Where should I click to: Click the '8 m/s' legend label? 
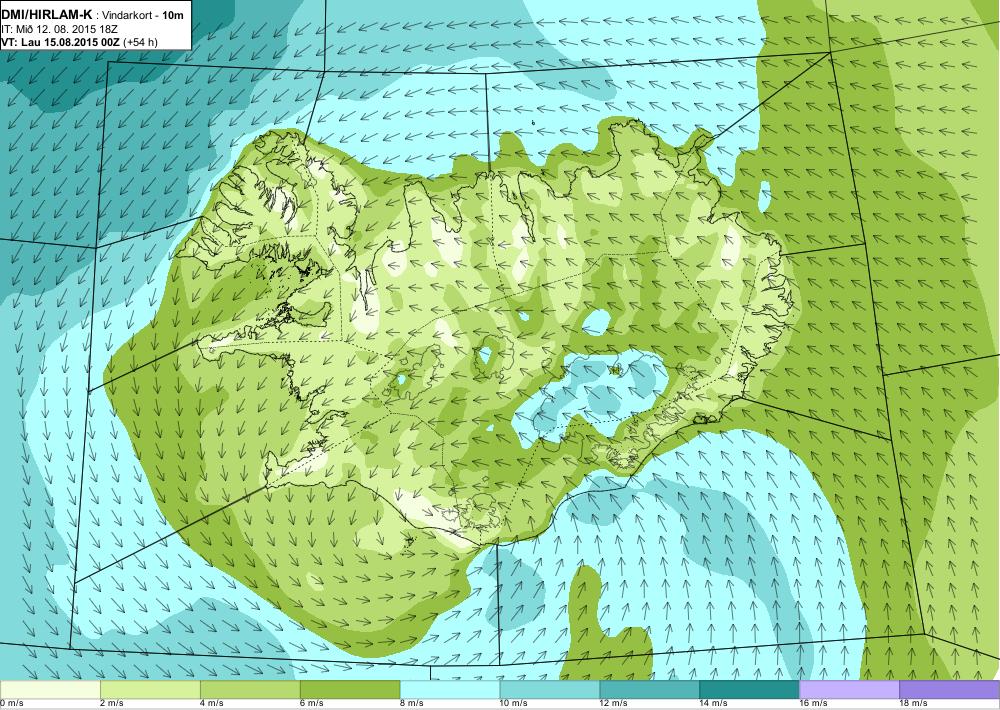pos(412,704)
